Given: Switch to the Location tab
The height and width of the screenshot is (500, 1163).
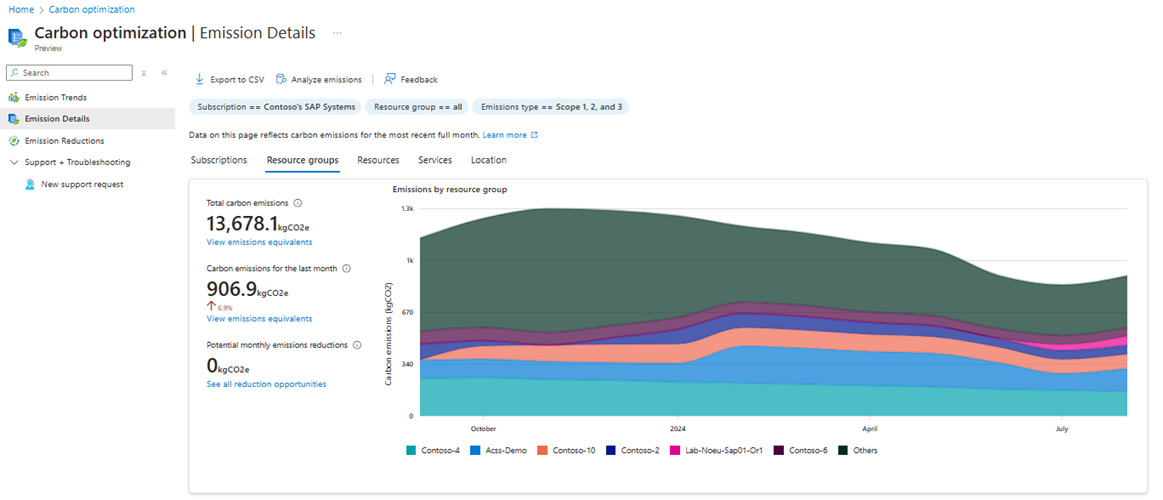Looking at the screenshot, I should 488,160.
